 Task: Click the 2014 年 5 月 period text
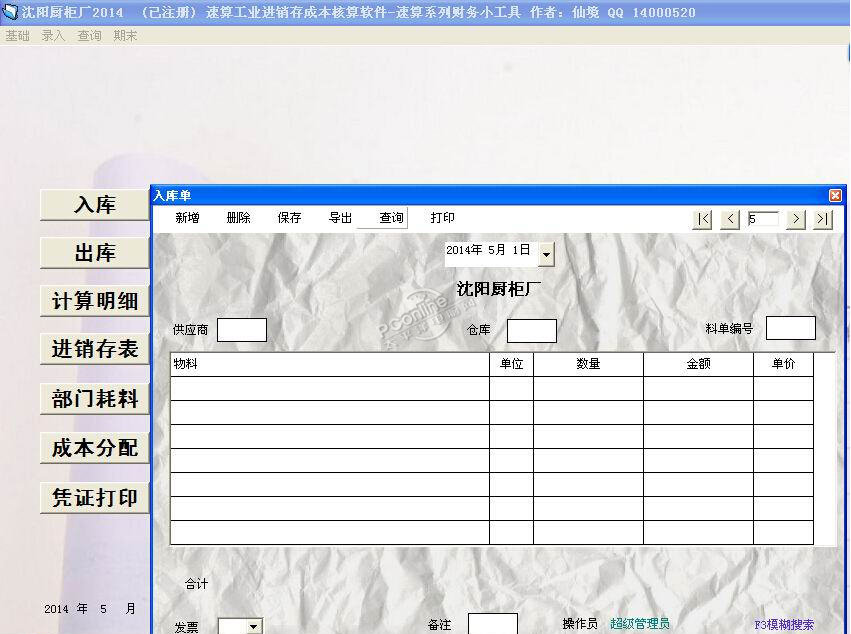point(90,609)
